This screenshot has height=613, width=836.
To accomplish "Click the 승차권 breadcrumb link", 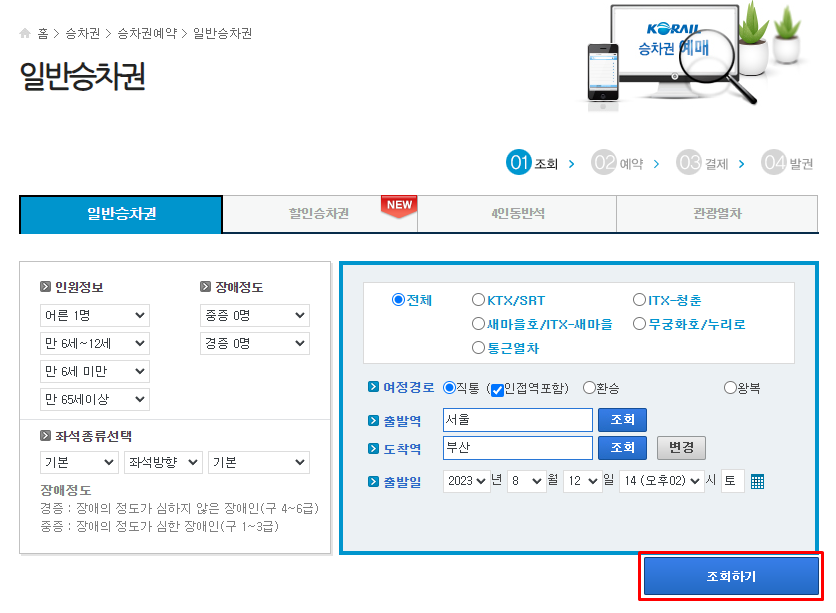I will (x=83, y=34).
